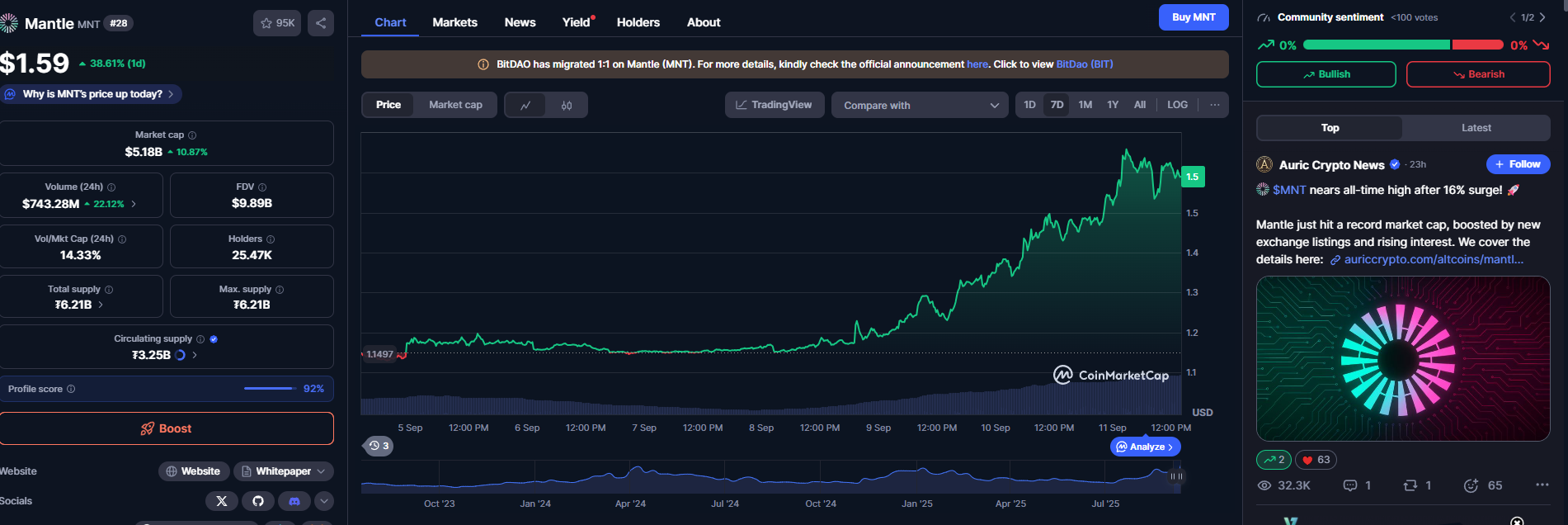This screenshot has width=1568, height=525.
Task: Select the Market cap chart toggle
Action: click(455, 105)
